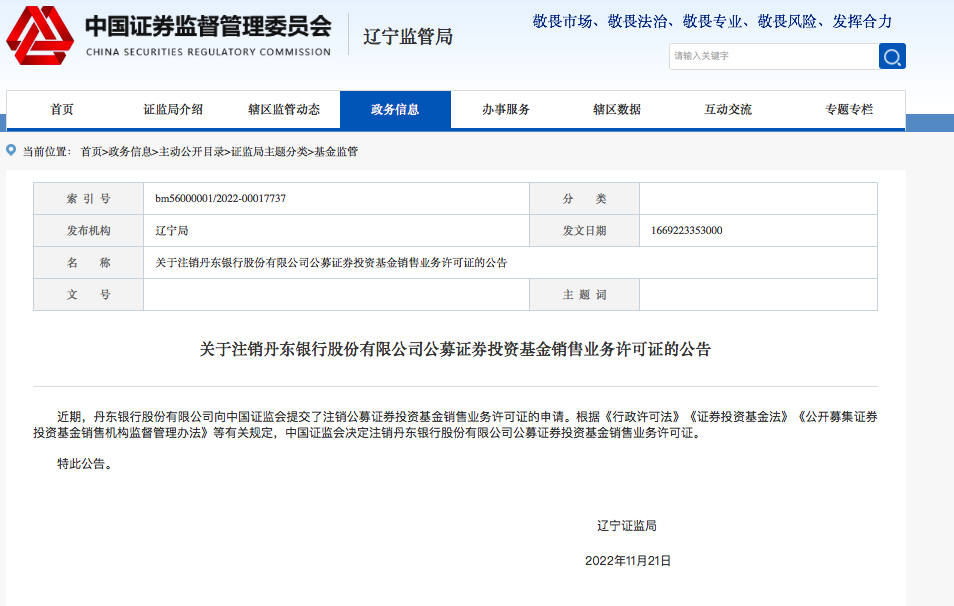Click the large announcement heading above the body
This screenshot has width=954, height=606.
(455, 349)
